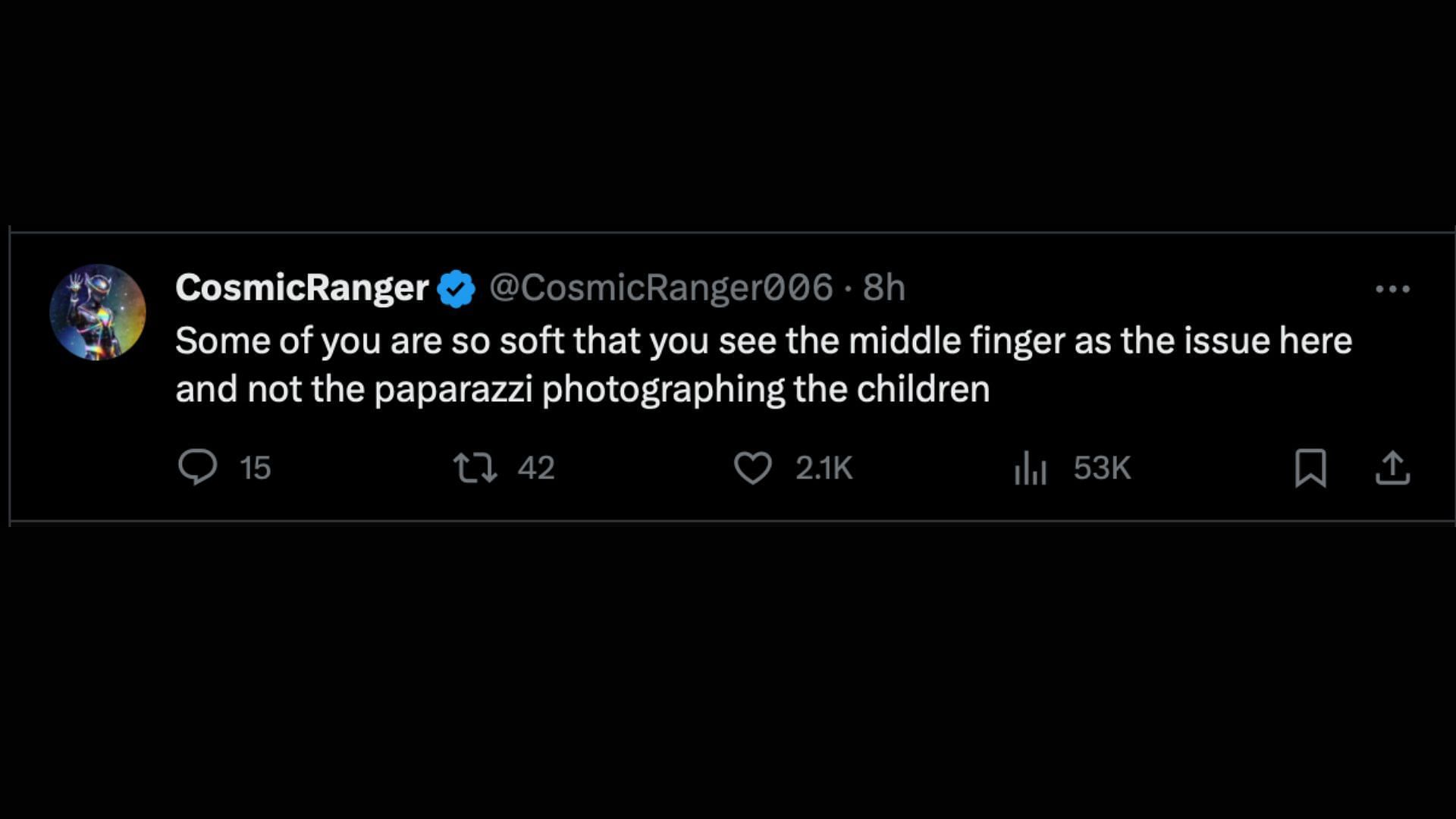
Task: Share the tweet via the upload arrow icon
Action: 1392,467
